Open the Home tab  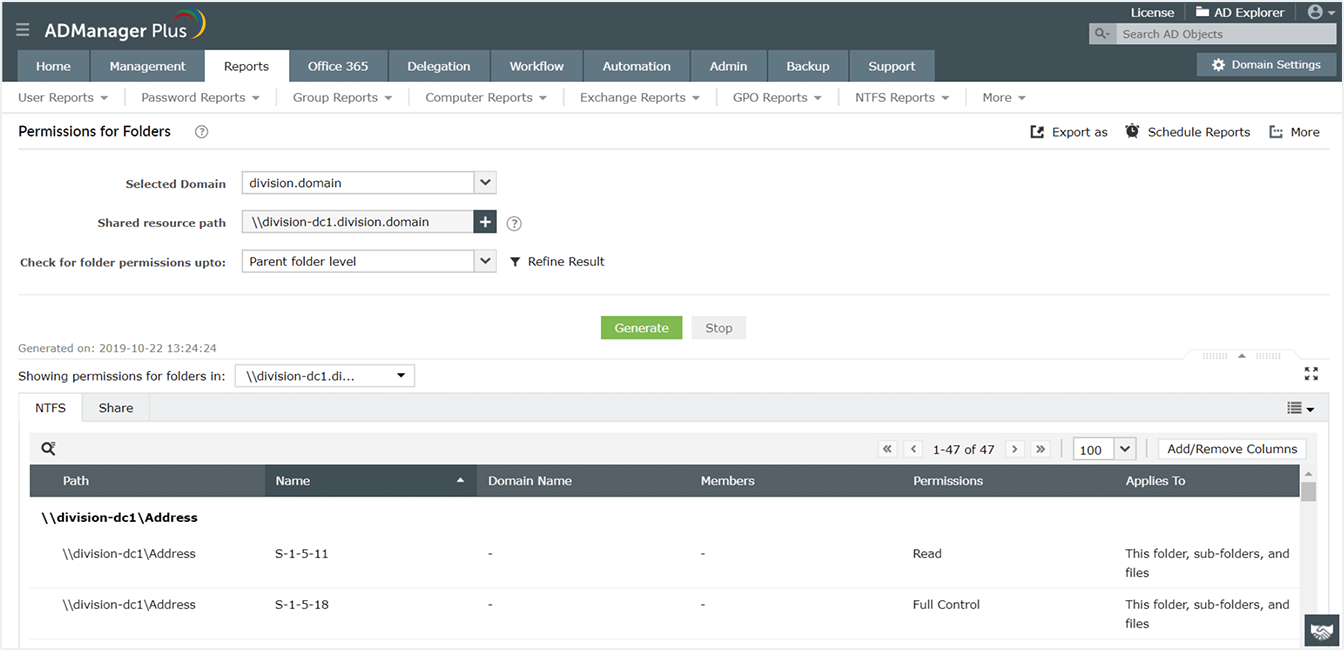(54, 66)
